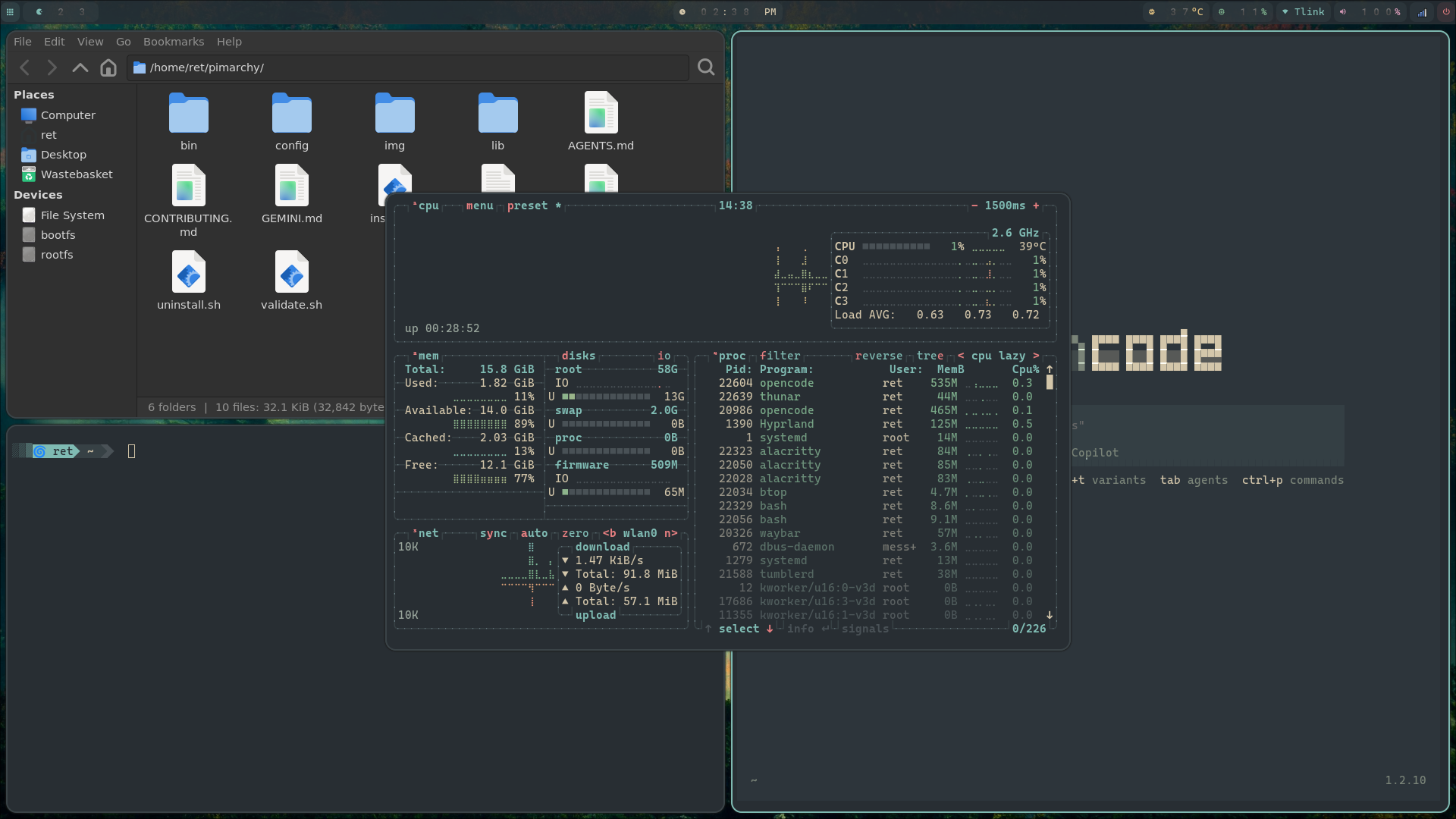Viewport: 1456px width, 819px height.
Task: Enable tree view in the btop process list
Action: pos(930,355)
